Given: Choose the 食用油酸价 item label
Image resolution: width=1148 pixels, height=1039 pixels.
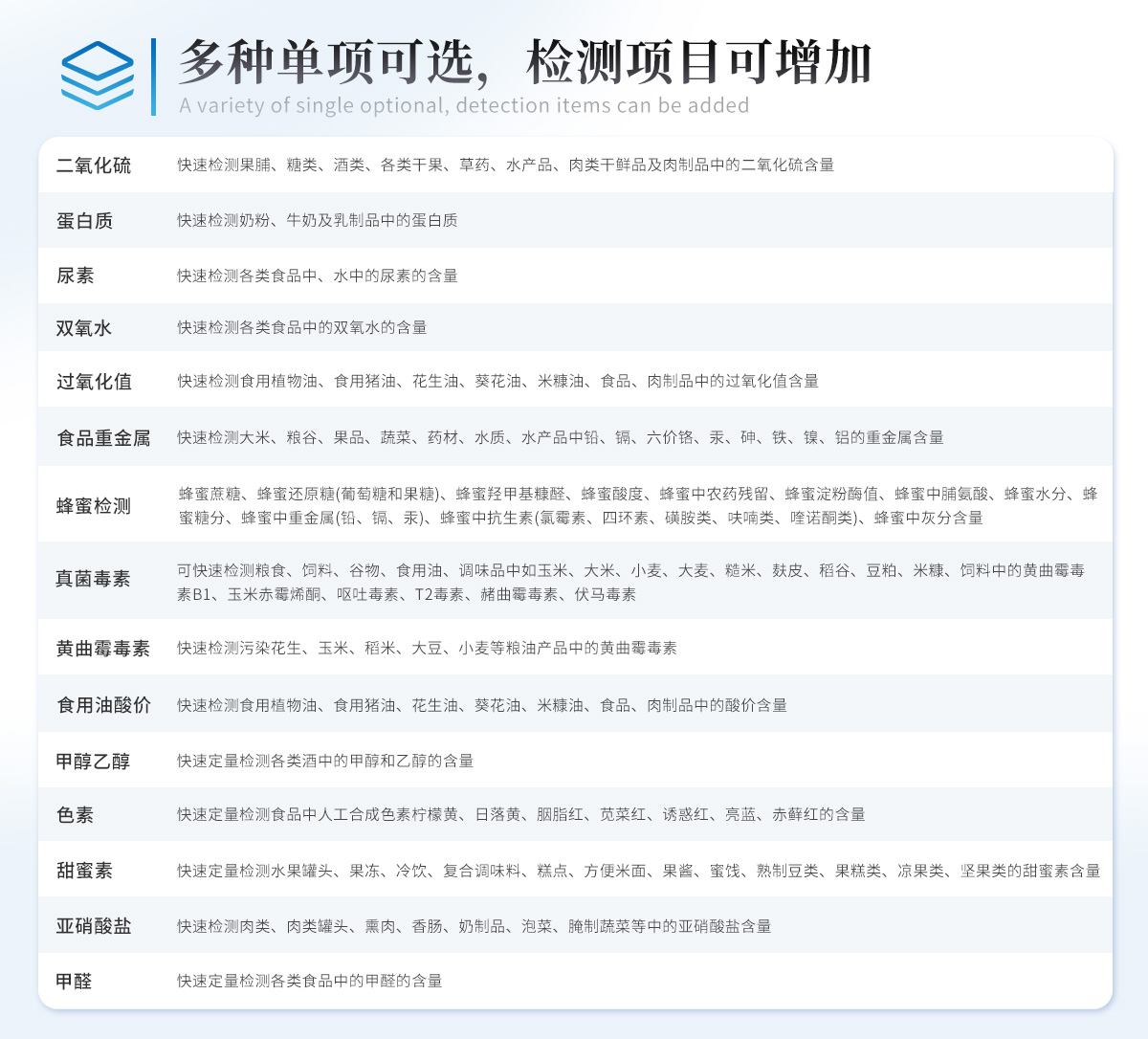Looking at the screenshot, I should 103,705.
